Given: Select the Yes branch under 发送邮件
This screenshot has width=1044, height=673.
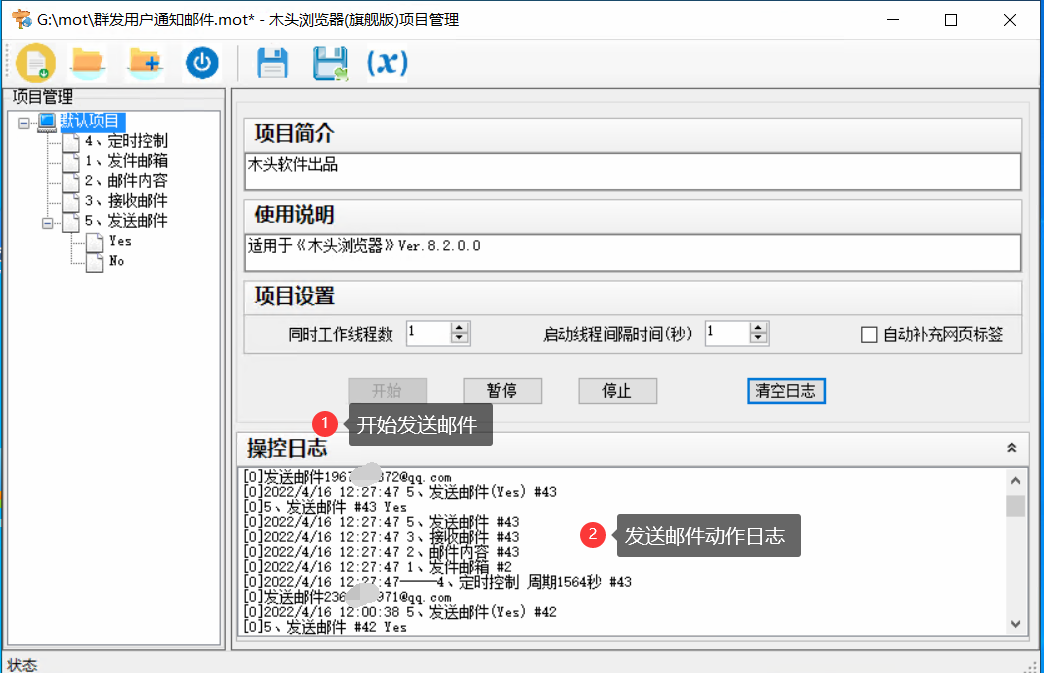Looking at the screenshot, I should 118,241.
